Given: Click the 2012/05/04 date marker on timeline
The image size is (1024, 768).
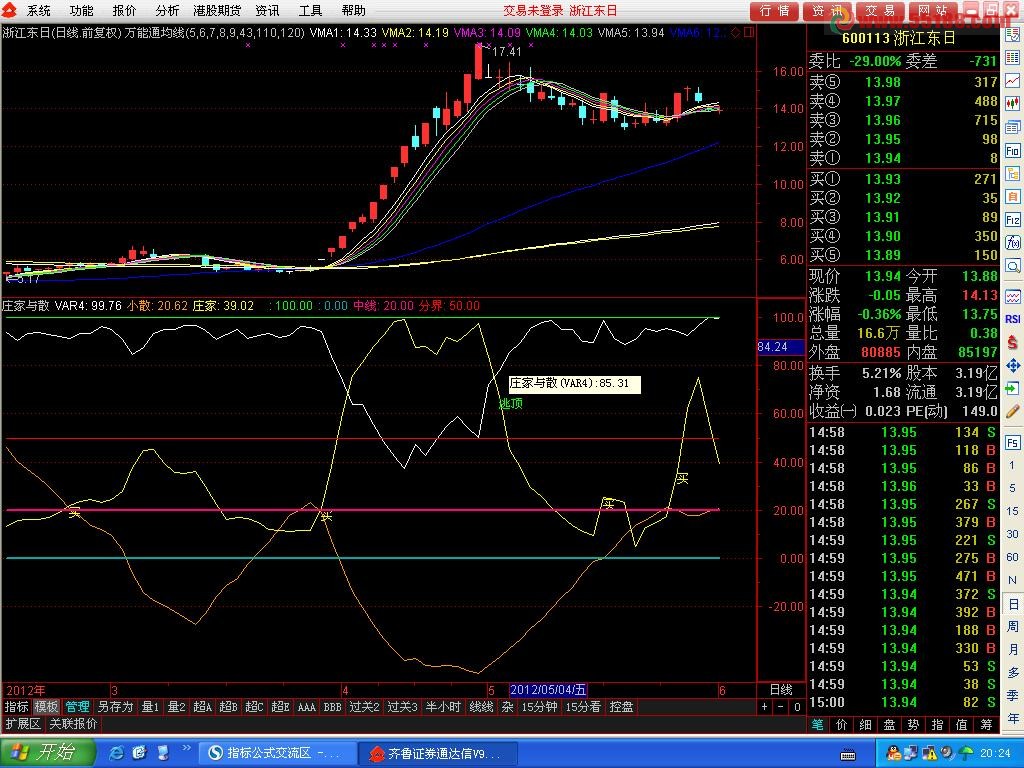Looking at the screenshot, I should click(548, 690).
